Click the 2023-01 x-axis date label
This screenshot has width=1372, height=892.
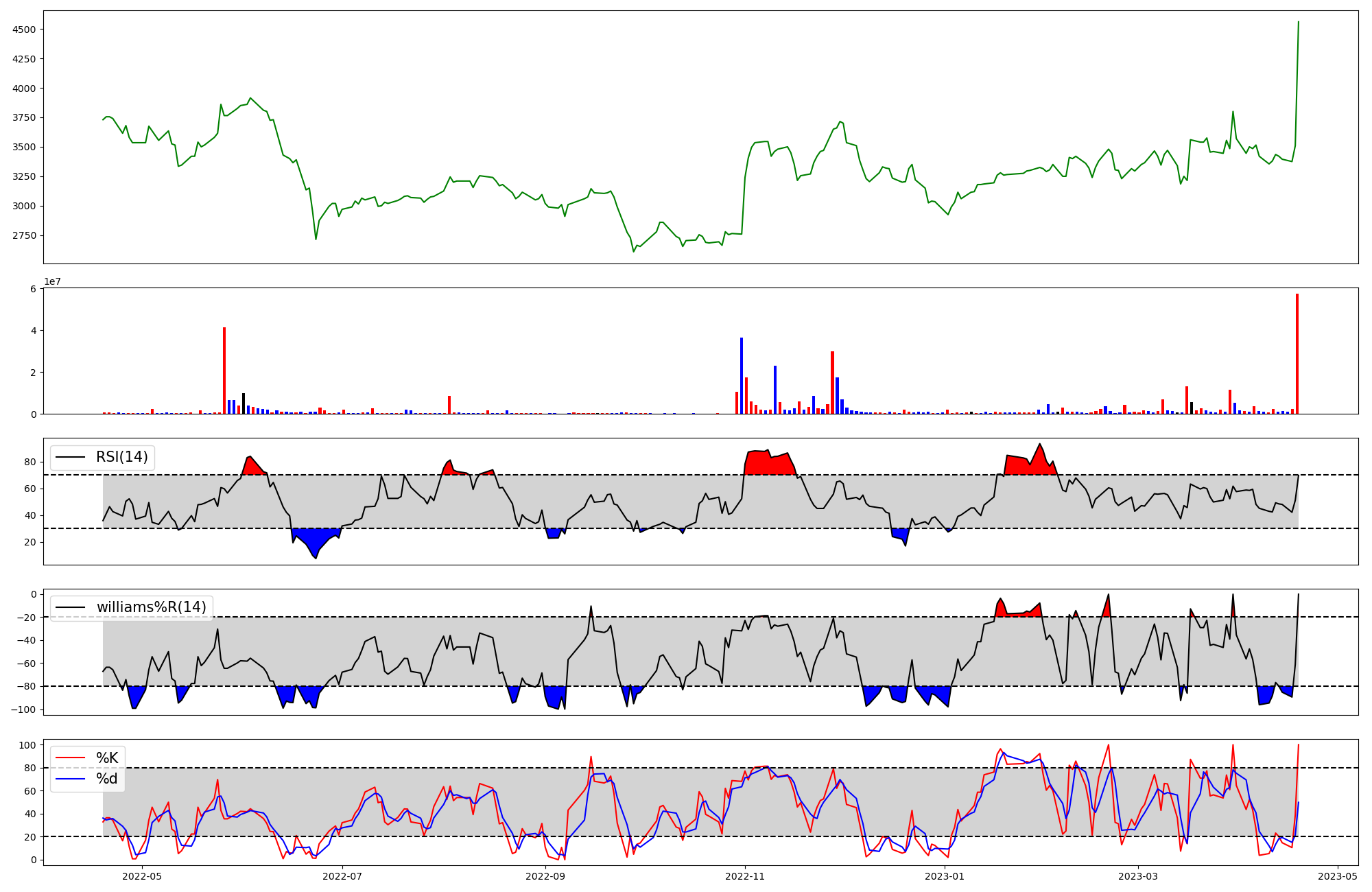[x=945, y=876]
